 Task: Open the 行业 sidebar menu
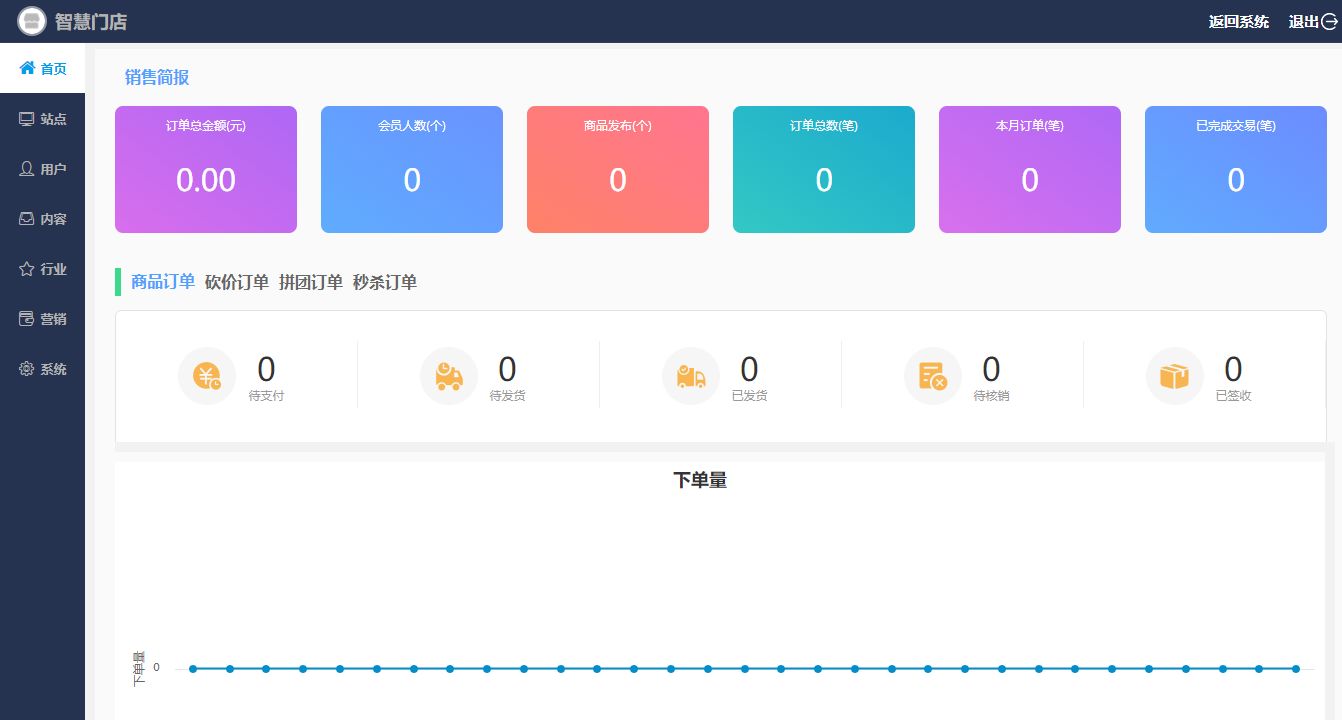42,268
